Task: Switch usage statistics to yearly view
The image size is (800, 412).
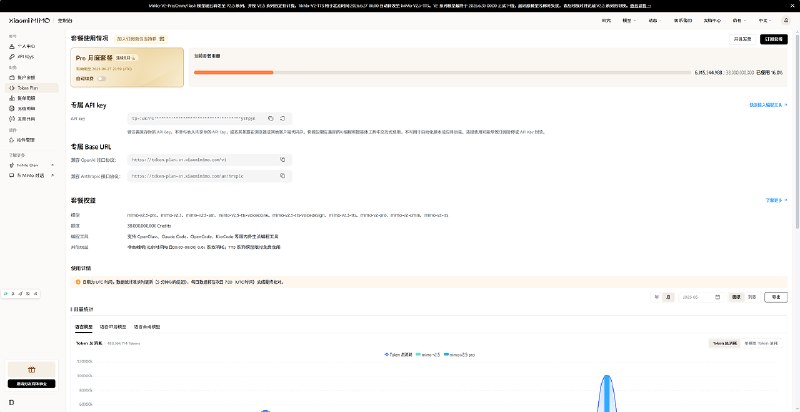Action: [656, 297]
